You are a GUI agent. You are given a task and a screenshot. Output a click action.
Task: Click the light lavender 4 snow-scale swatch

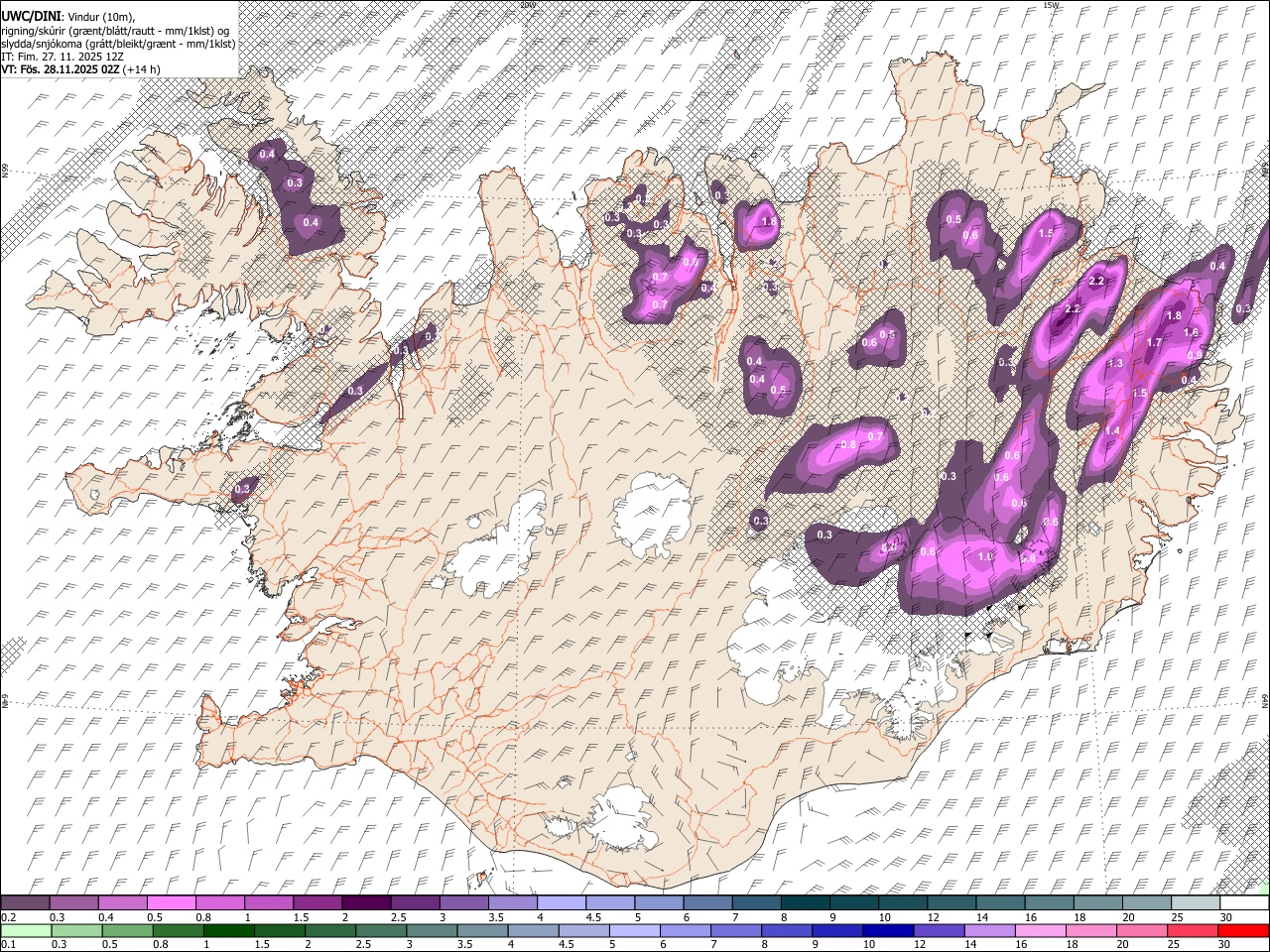tap(562, 903)
